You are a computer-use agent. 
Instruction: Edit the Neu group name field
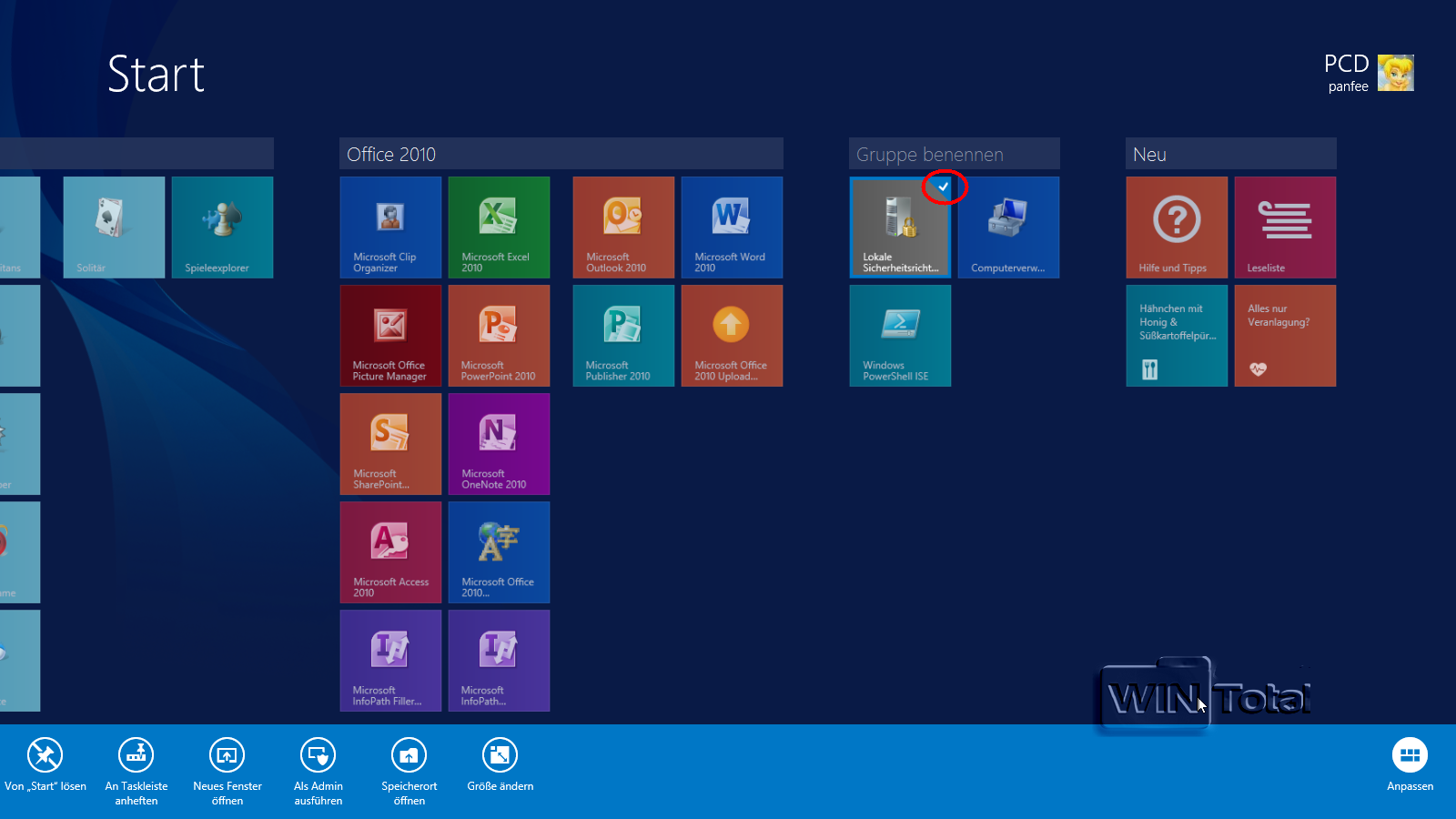(1231, 154)
